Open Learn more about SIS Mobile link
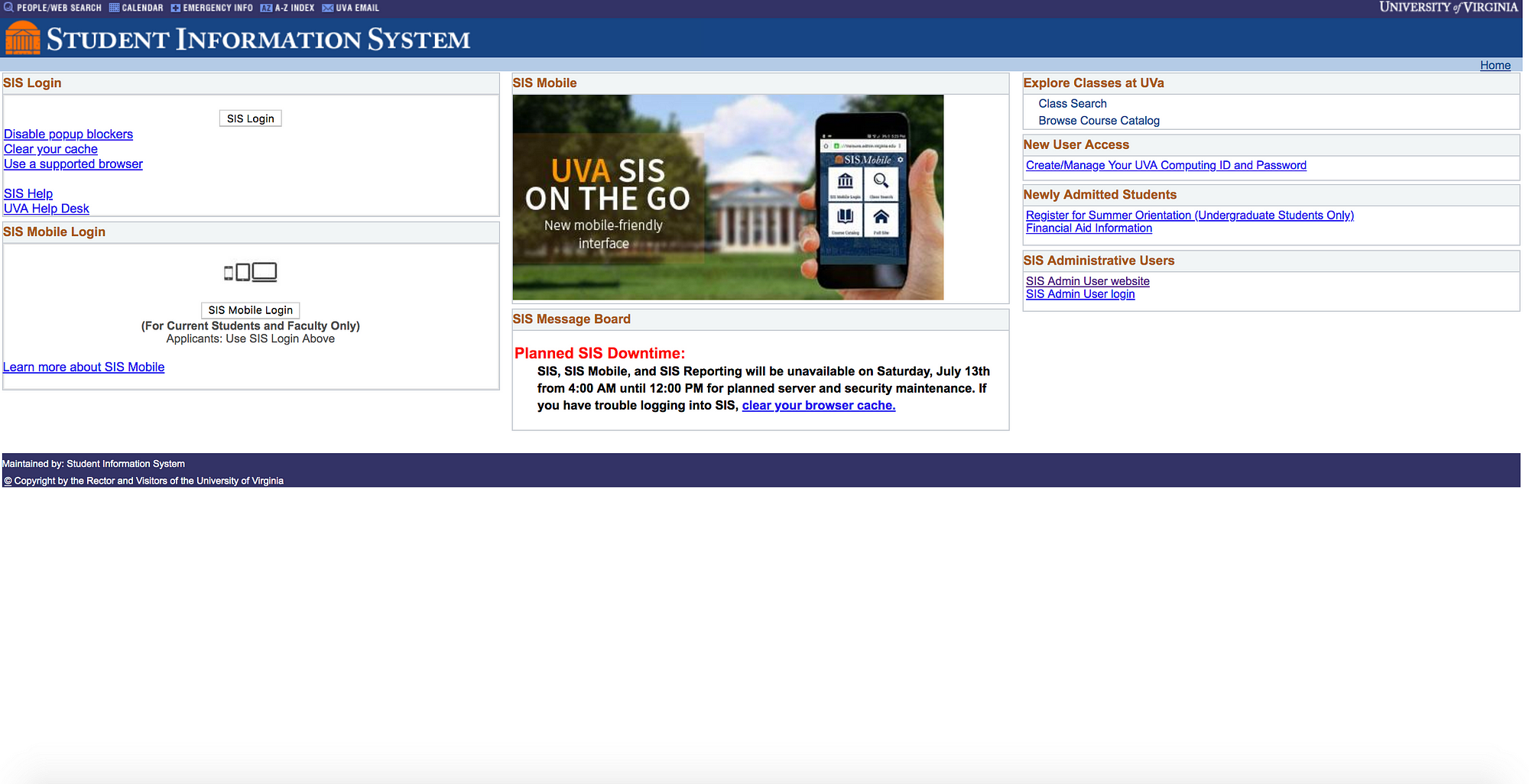The width and height of the screenshot is (1529, 784). coord(84,368)
